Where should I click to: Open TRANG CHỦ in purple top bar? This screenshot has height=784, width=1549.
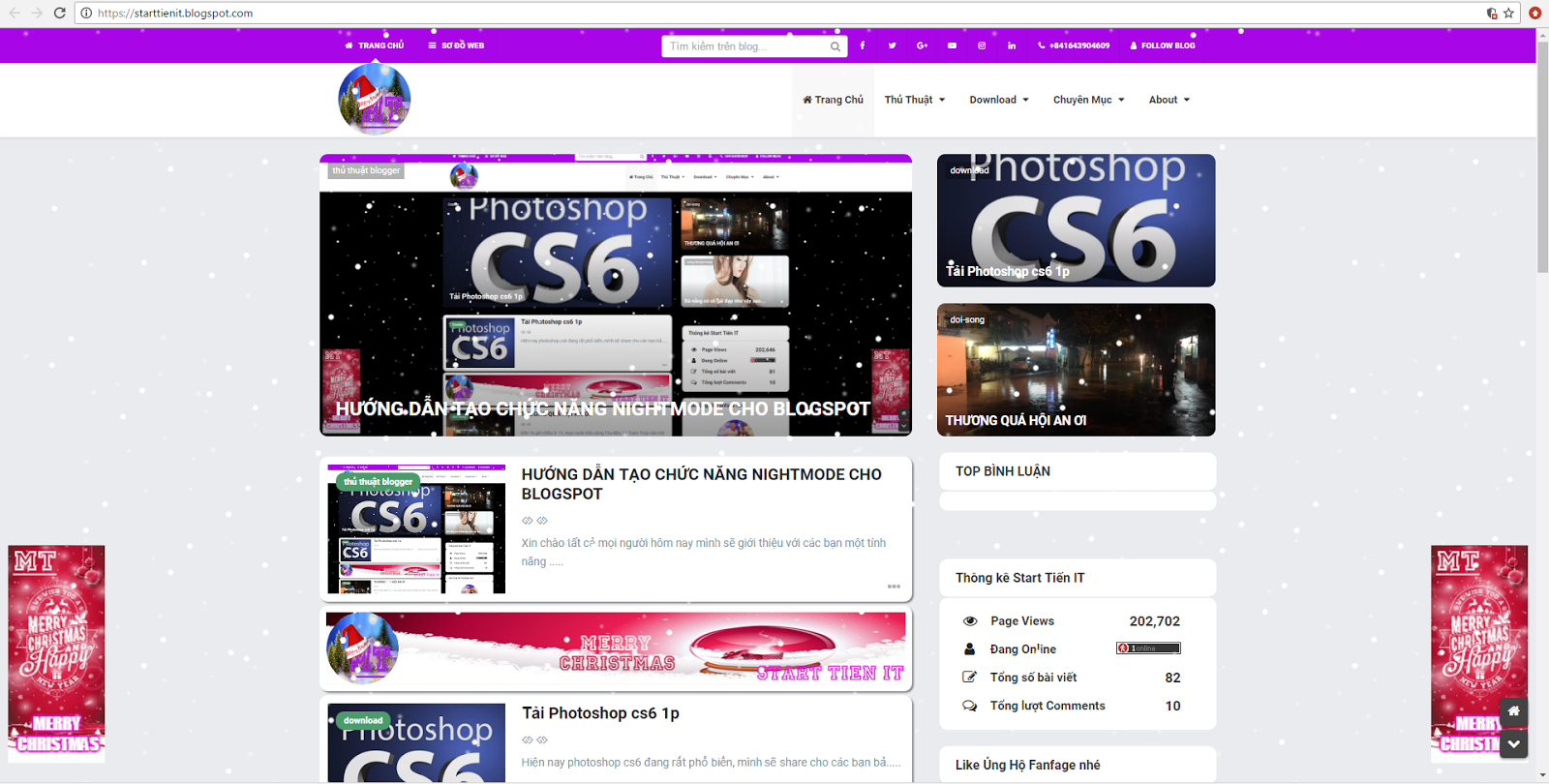click(x=375, y=45)
